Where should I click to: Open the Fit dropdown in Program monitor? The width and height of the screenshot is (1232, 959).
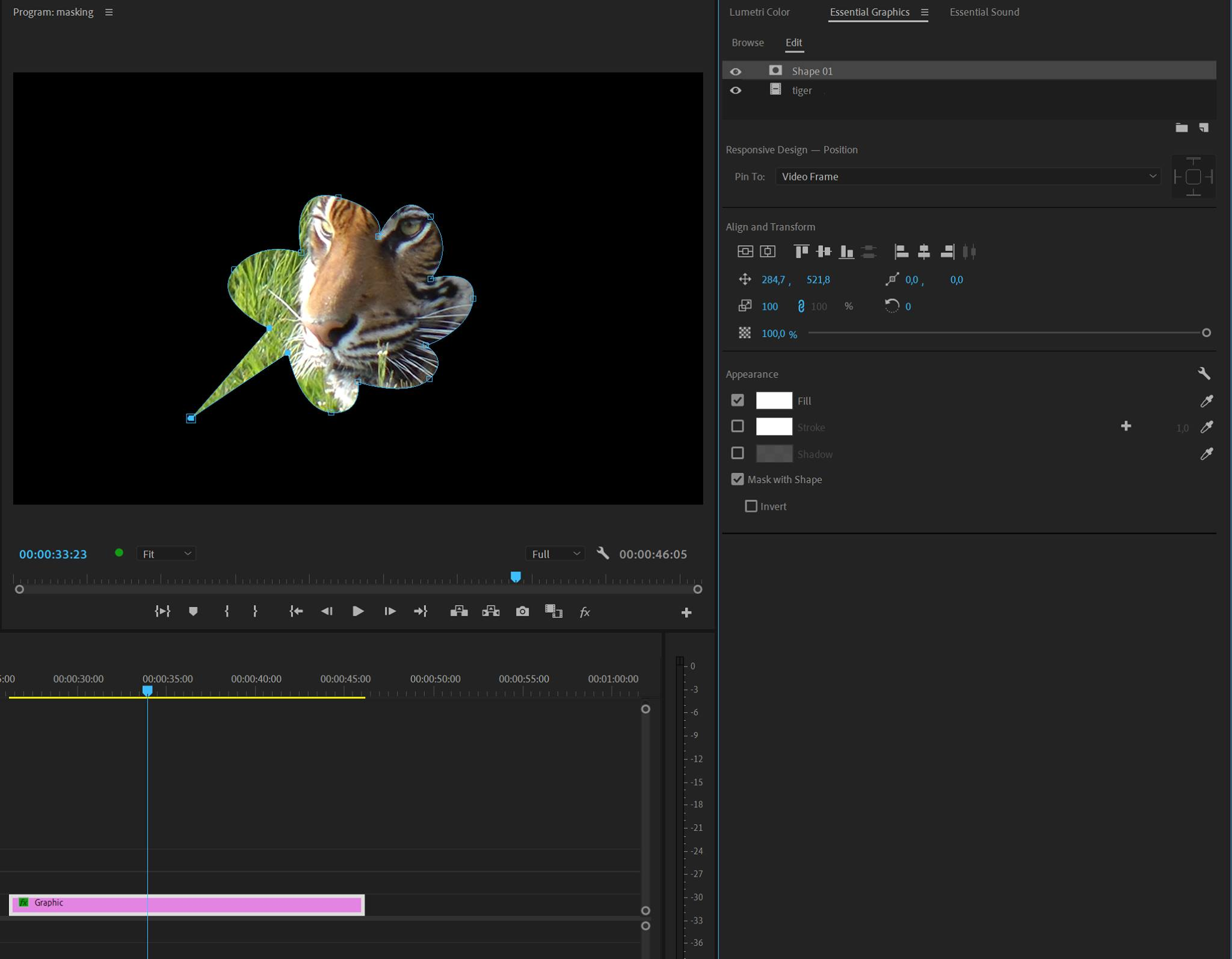point(166,554)
